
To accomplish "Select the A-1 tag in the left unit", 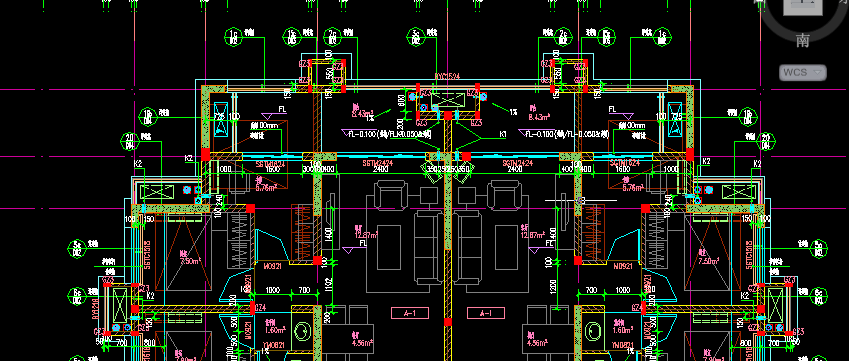I will 410,313.
